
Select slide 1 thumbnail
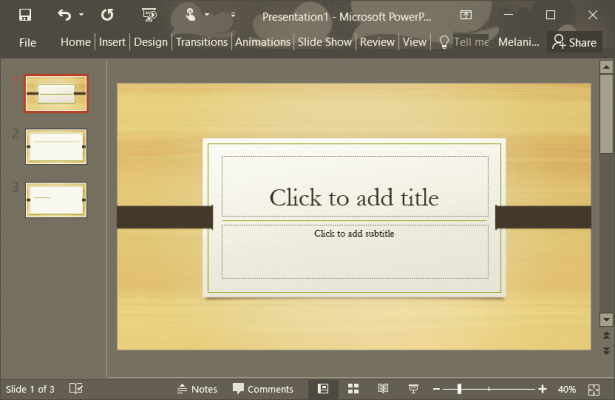pos(56,94)
